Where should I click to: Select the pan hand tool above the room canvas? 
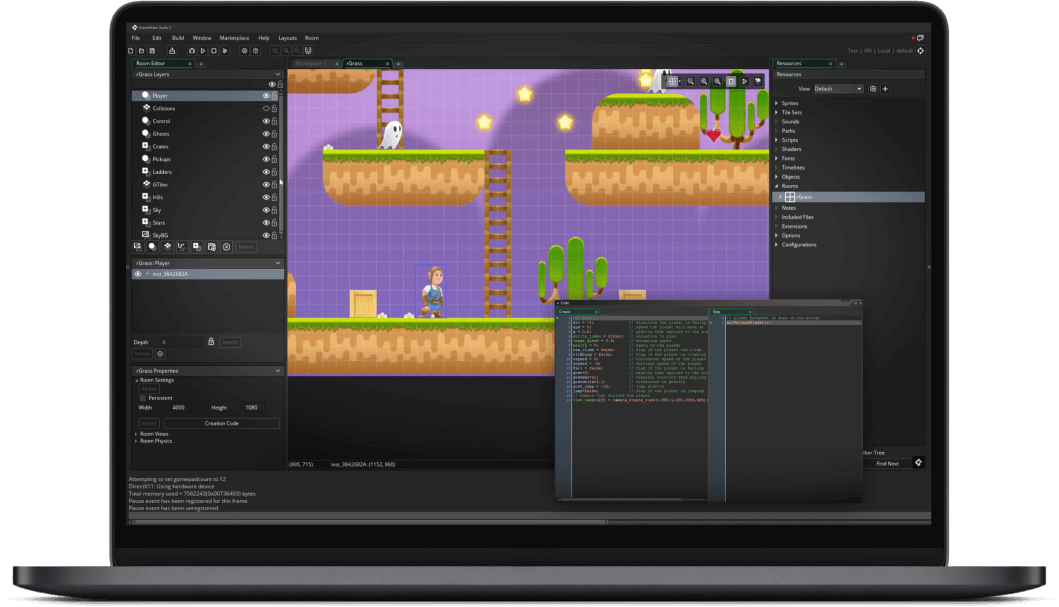[756, 82]
